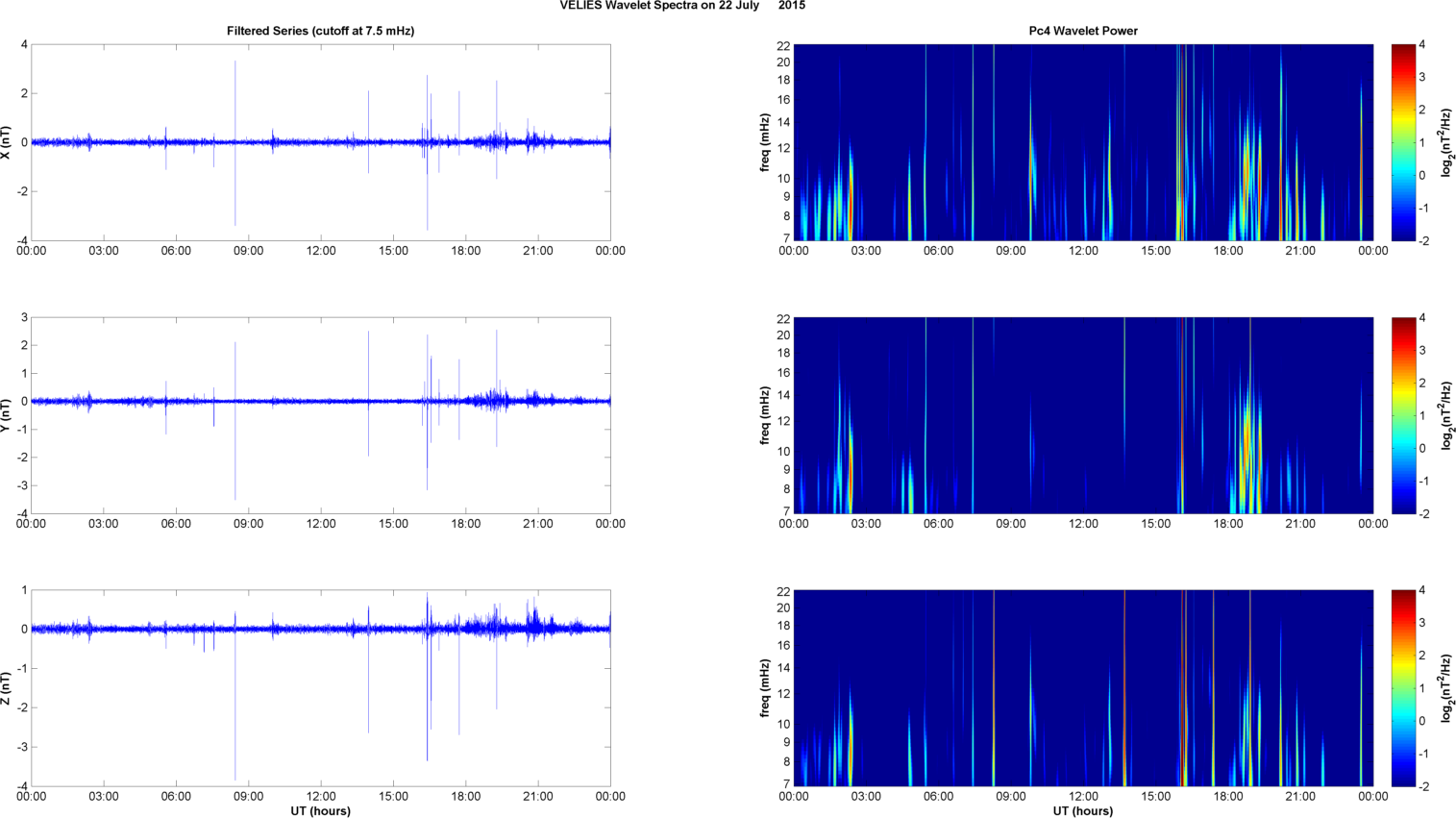Click 'freq (mHz)' label of the bottom spectrogram
This screenshot has height=818, width=1456.
765,688
